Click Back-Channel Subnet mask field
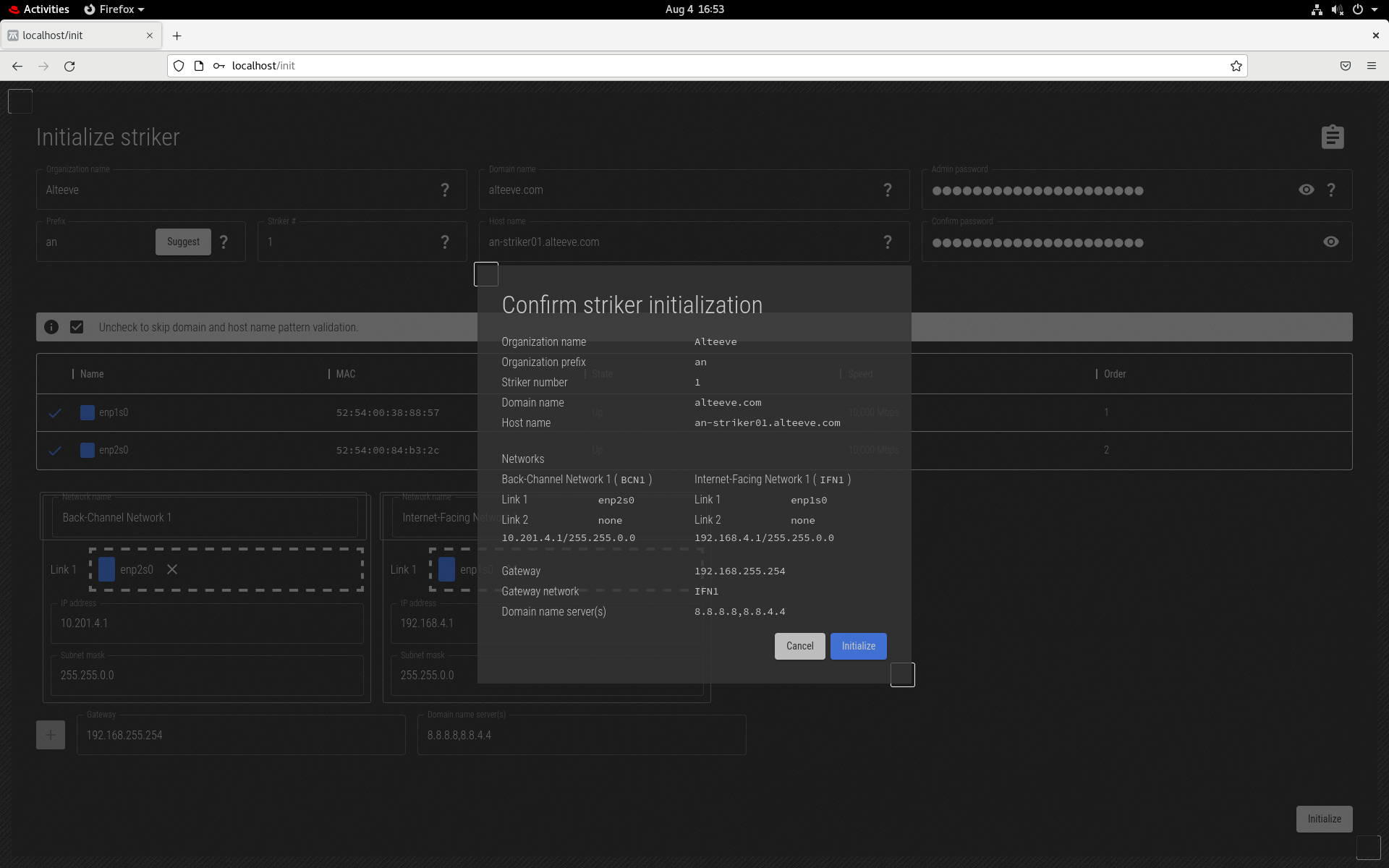The image size is (1389, 868). (x=207, y=675)
